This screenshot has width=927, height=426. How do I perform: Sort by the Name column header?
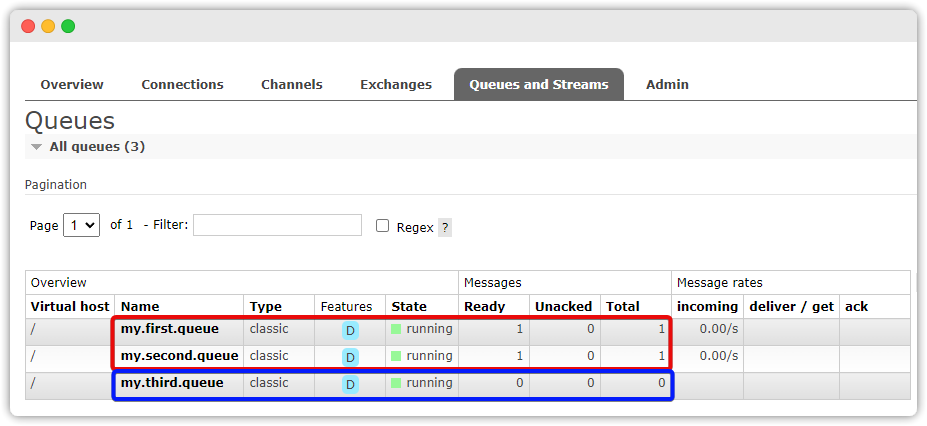pos(140,307)
